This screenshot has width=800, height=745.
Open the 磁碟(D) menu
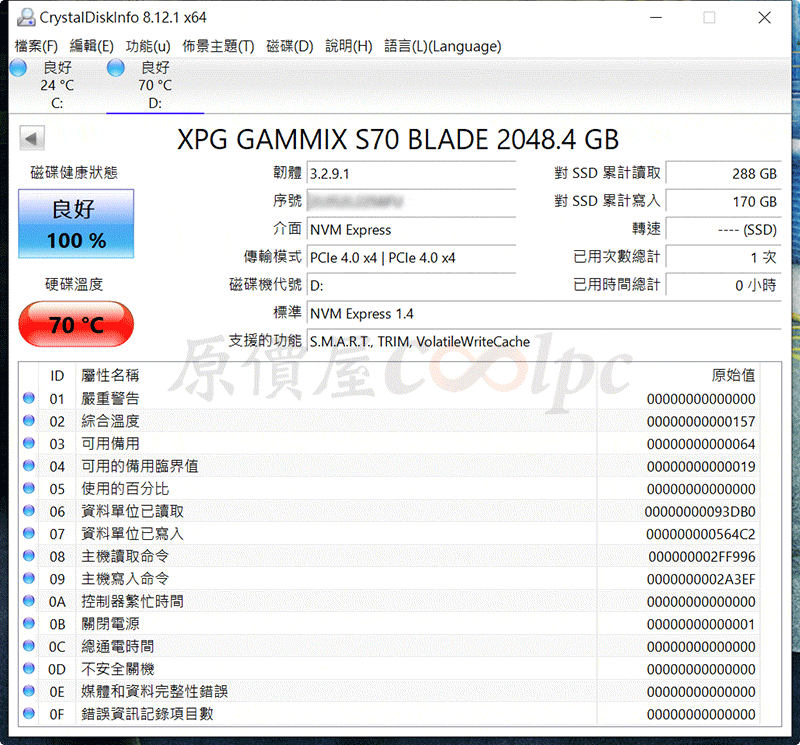[x=290, y=46]
